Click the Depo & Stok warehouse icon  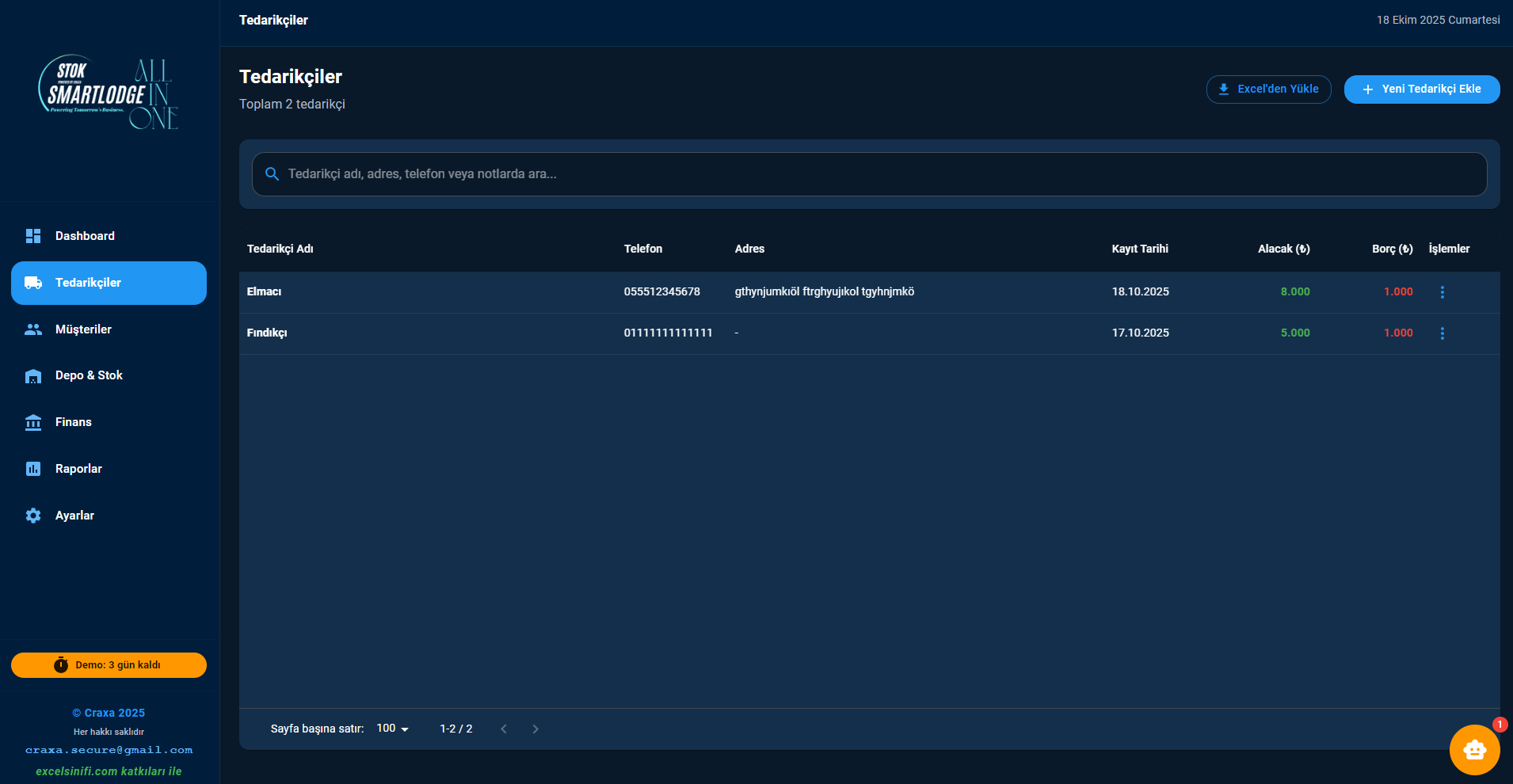pyautogui.click(x=33, y=376)
